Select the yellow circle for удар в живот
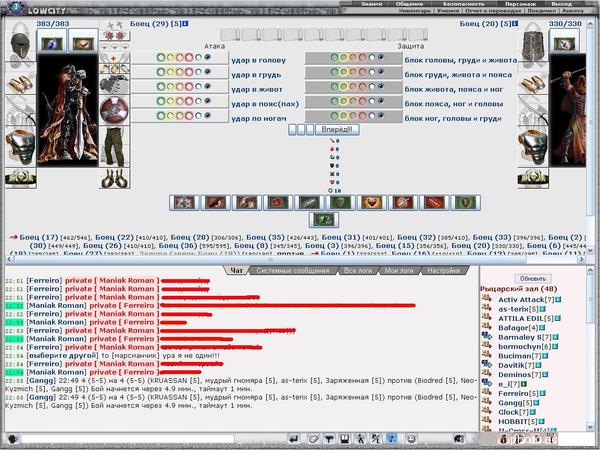 (x=170, y=86)
